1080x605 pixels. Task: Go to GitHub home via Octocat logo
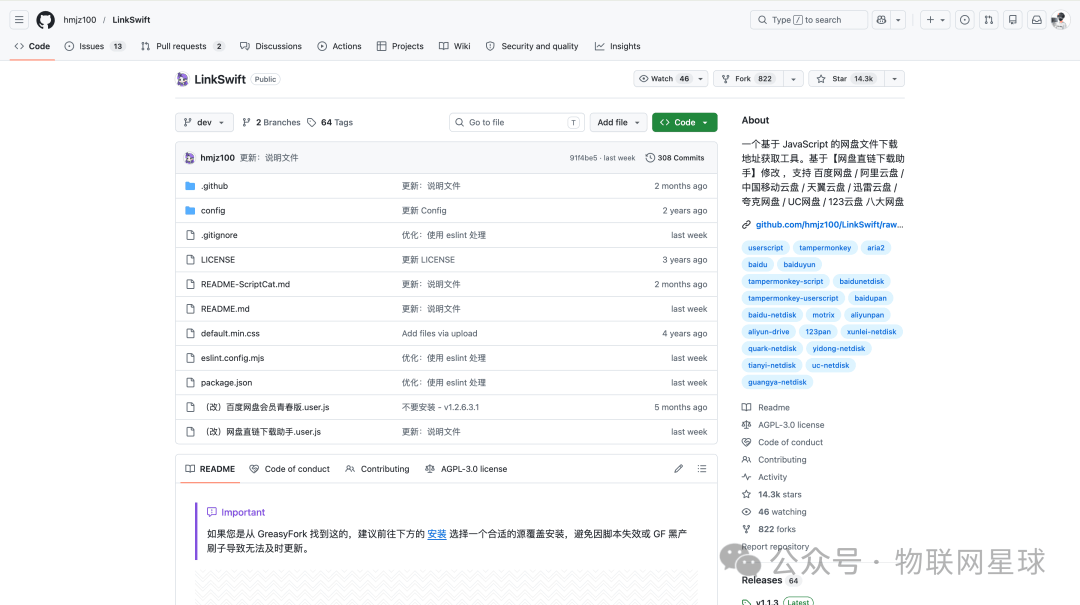point(45,20)
